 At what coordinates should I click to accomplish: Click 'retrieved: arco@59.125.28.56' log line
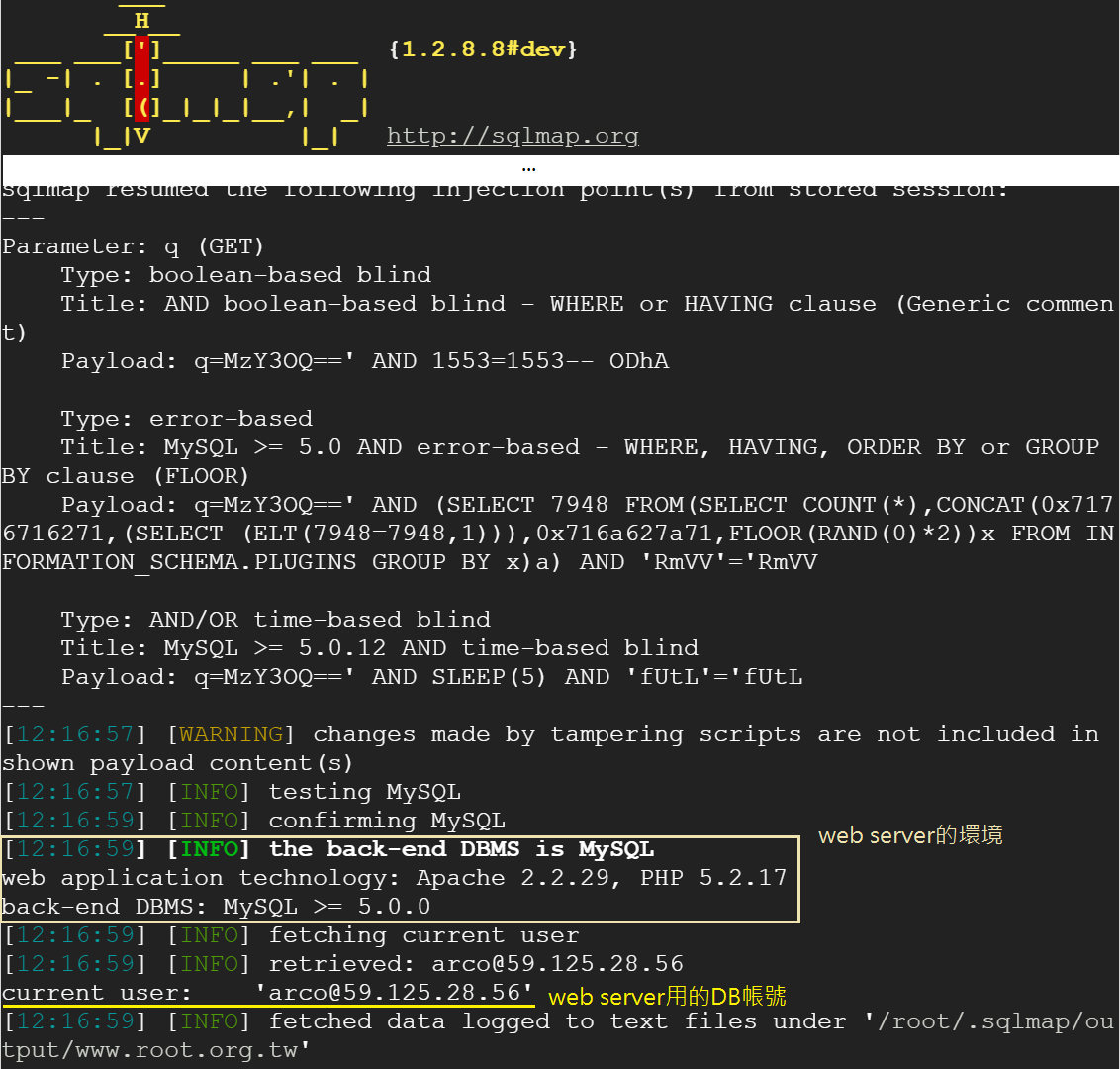click(x=343, y=963)
